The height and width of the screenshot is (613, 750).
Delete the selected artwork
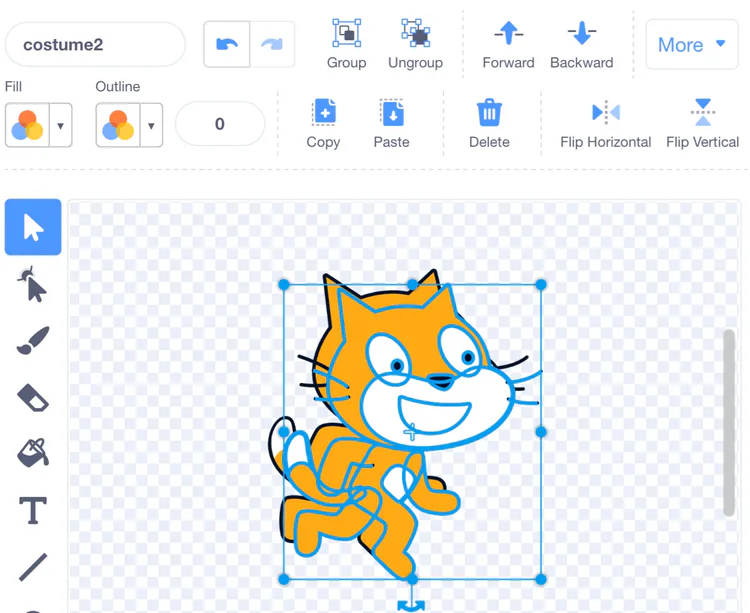pos(489,124)
